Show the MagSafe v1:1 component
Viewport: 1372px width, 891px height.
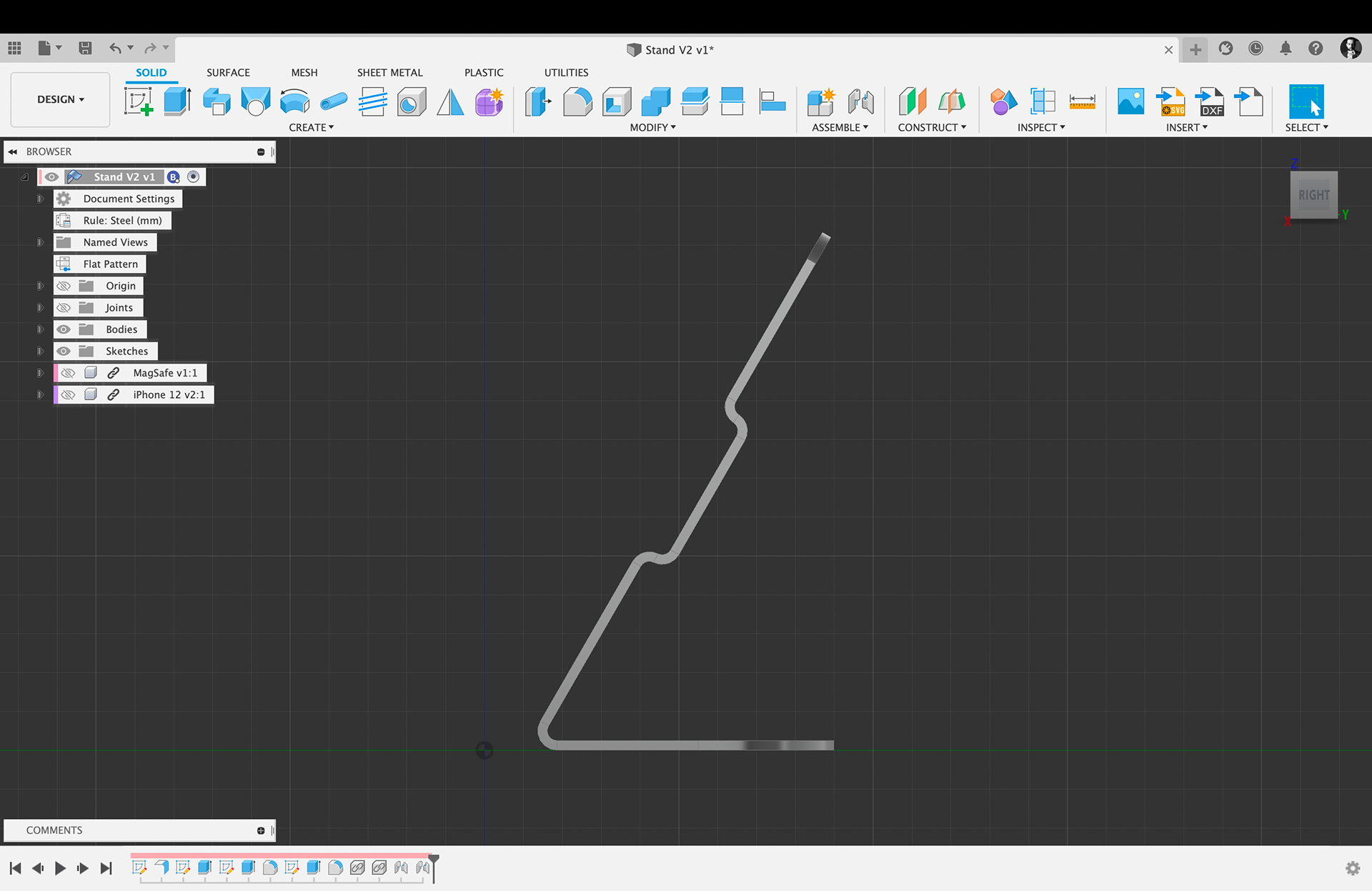[x=68, y=373]
